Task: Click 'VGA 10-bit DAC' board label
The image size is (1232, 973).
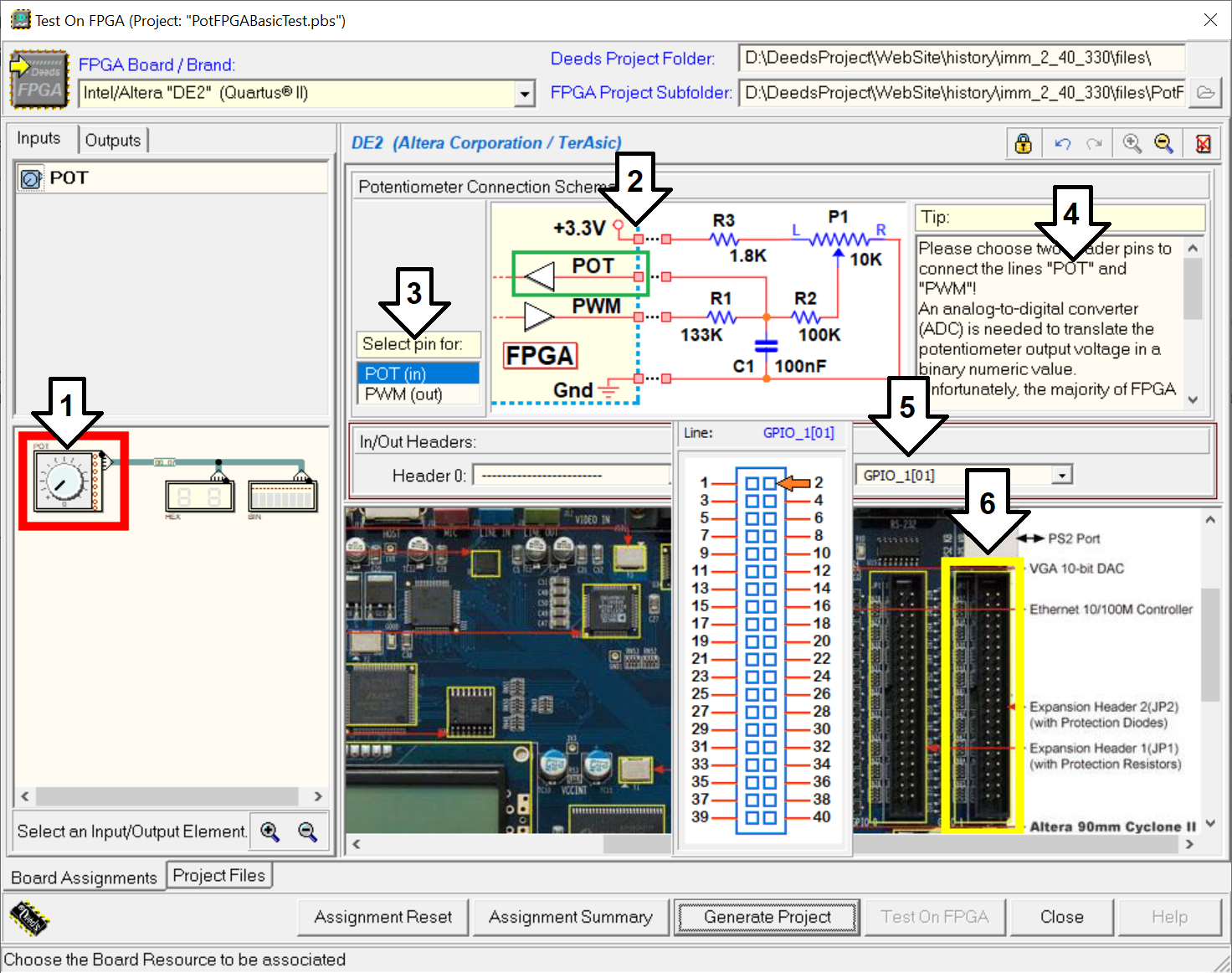Action: (1076, 569)
